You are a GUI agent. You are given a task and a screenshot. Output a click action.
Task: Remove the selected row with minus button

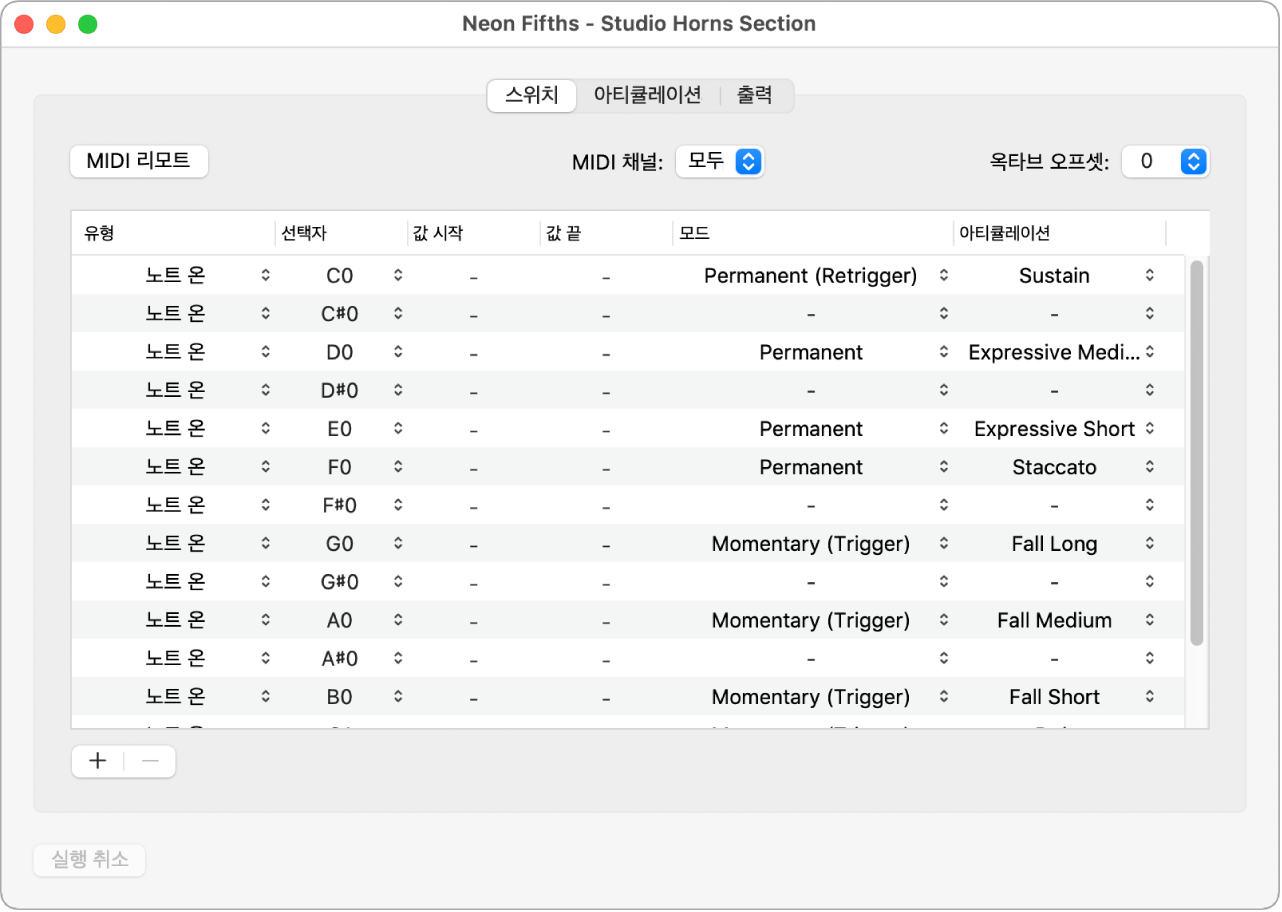click(150, 761)
